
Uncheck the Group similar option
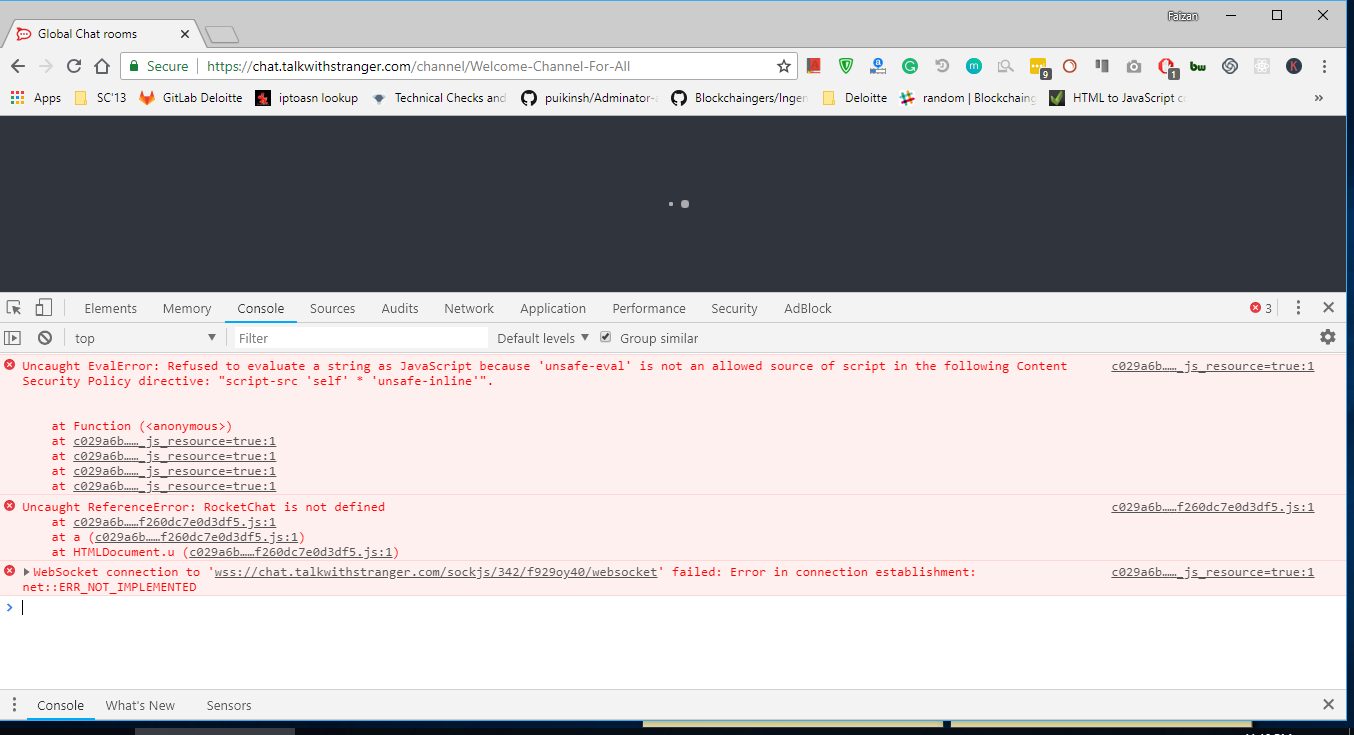tap(605, 338)
